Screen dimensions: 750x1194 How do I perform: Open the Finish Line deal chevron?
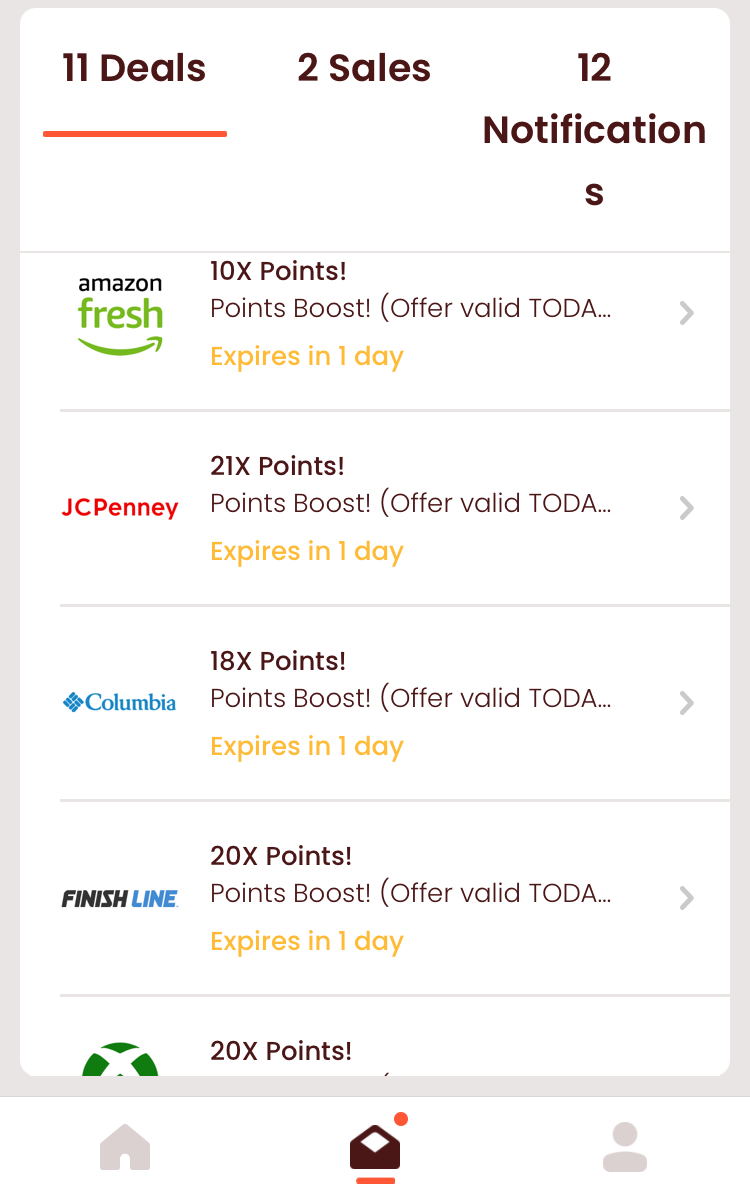coord(686,898)
